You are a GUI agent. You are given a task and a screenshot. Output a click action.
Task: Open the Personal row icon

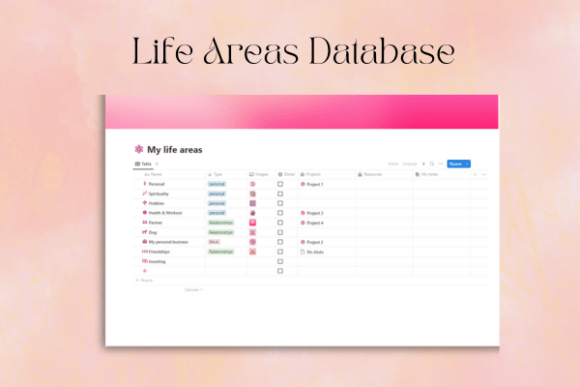tap(145, 184)
